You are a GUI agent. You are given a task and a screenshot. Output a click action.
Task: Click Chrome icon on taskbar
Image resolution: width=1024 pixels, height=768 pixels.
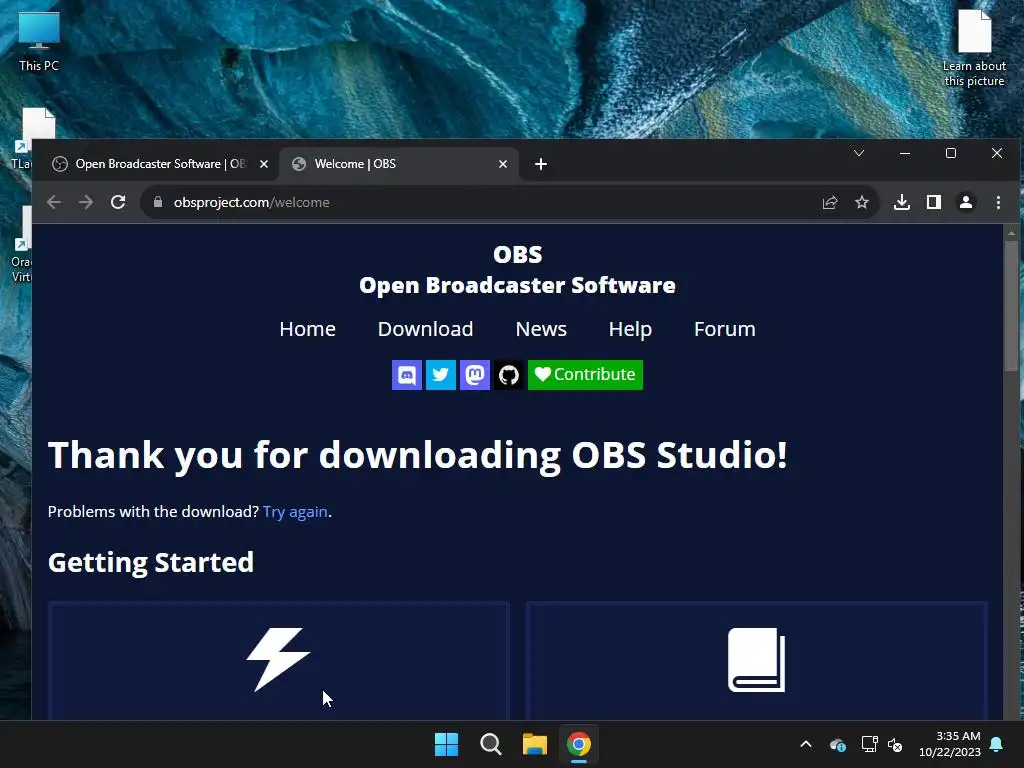(x=579, y=744)
